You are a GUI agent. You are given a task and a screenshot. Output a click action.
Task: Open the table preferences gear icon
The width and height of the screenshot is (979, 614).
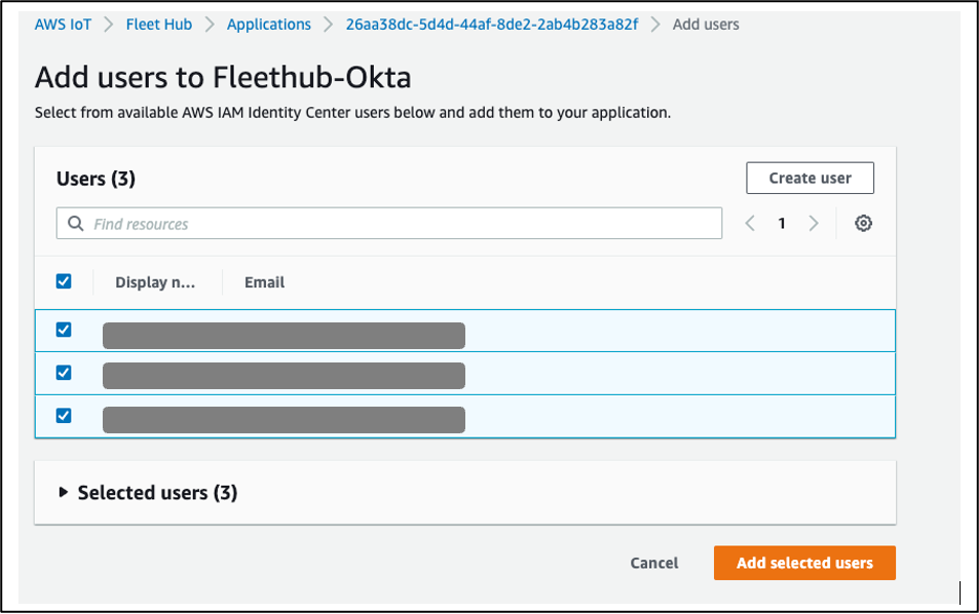tap(862, 223)
